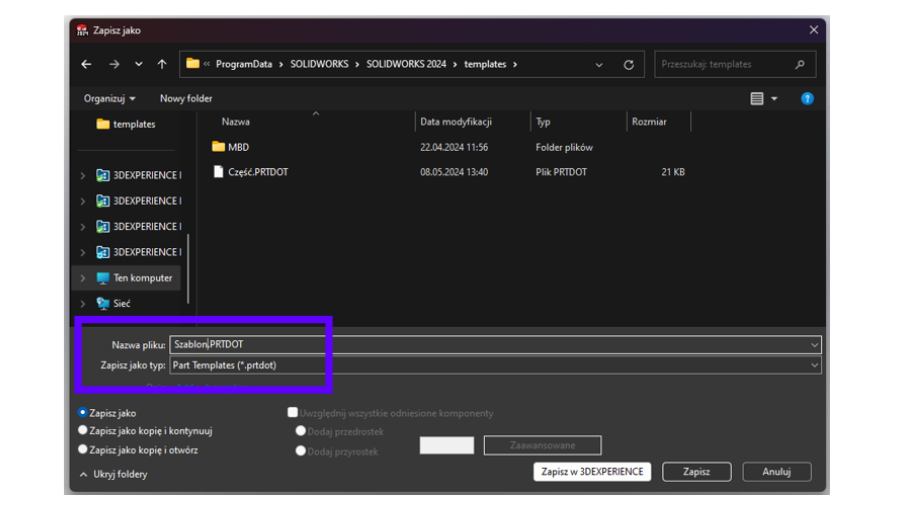Select ProgramData in the path breadcrumb
The image size is (900, 509).
point(244,64)
